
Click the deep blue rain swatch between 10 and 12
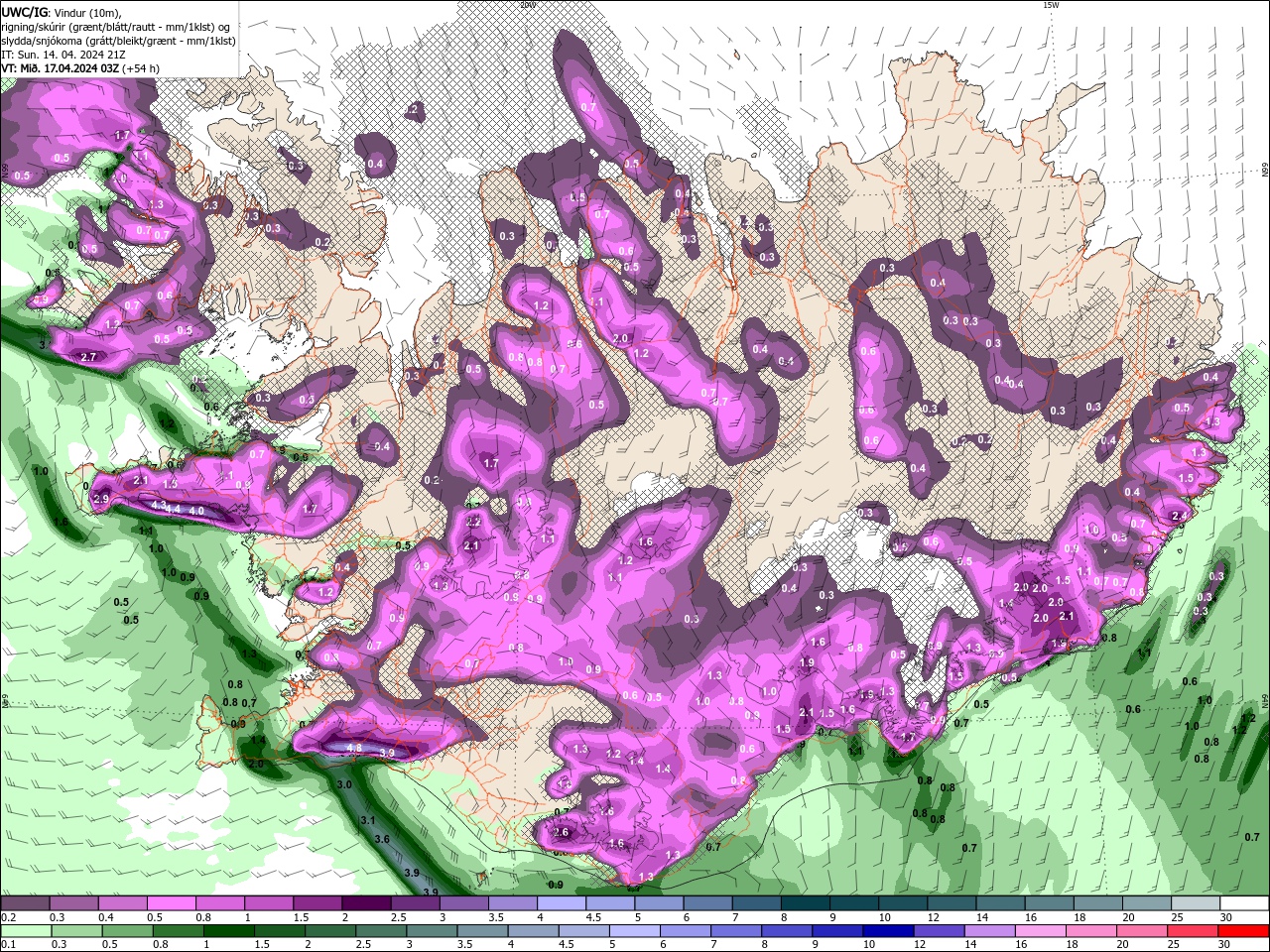[x=888, y=931]
